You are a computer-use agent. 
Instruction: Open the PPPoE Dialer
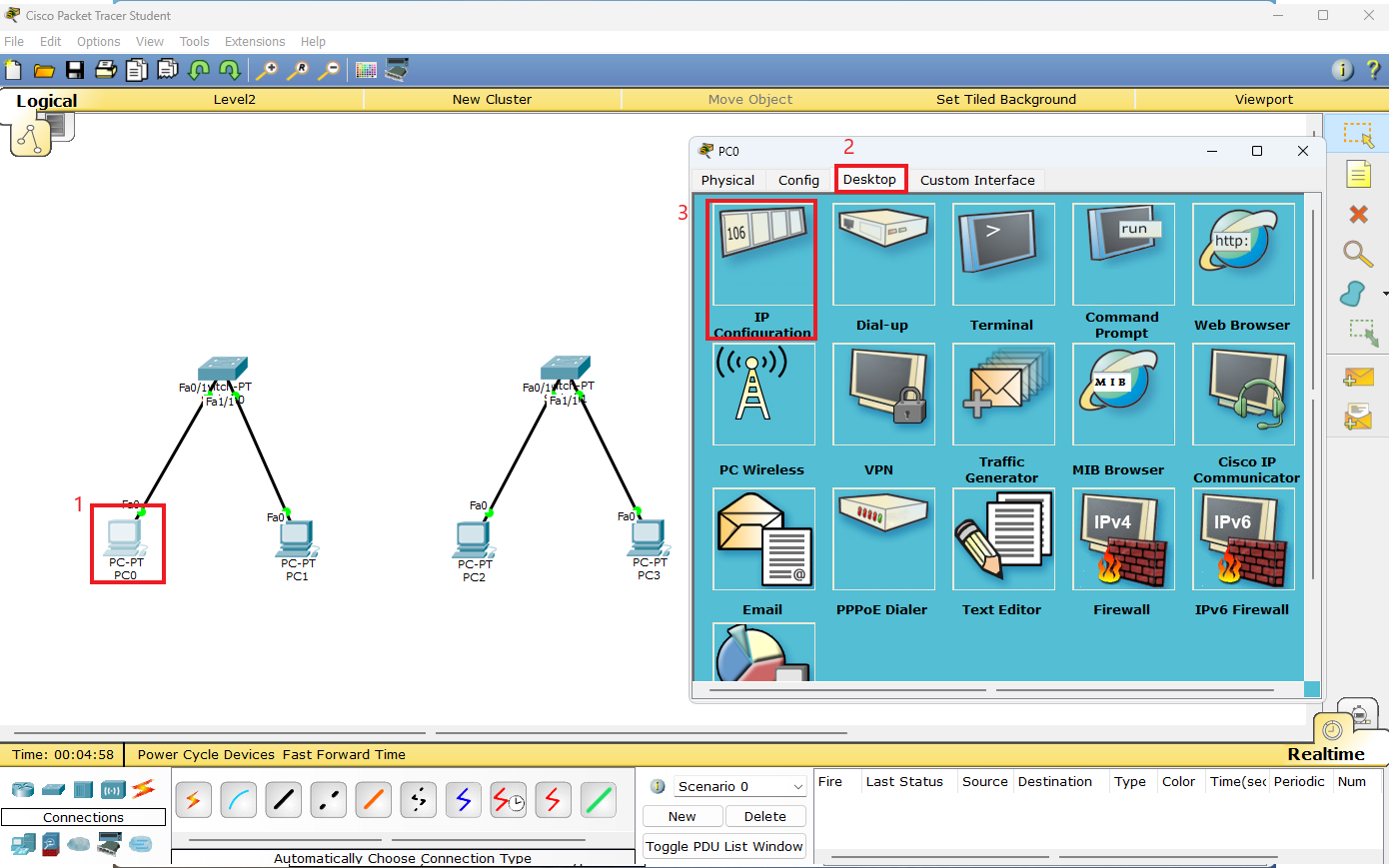[x=883, y=539]
